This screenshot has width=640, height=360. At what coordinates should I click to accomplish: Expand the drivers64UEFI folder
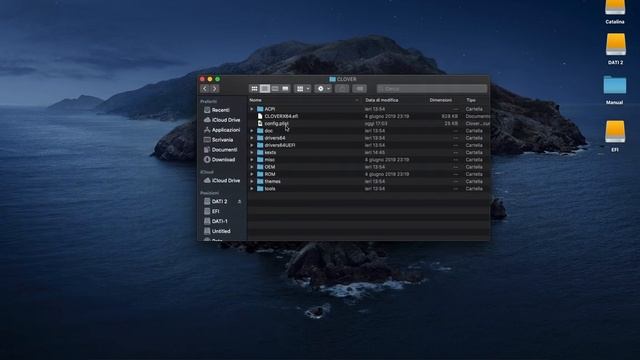pos(252,145)
